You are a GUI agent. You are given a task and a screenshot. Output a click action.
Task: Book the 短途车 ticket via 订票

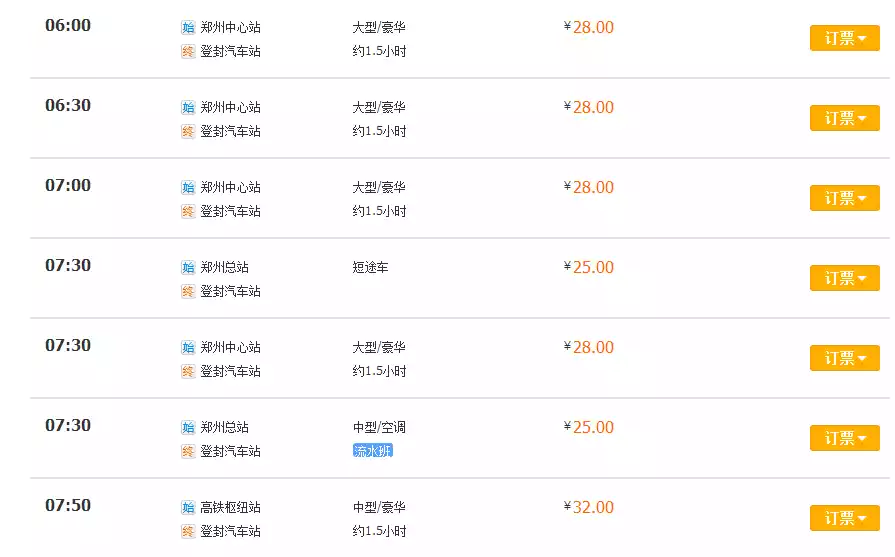[x=844, y=278]
